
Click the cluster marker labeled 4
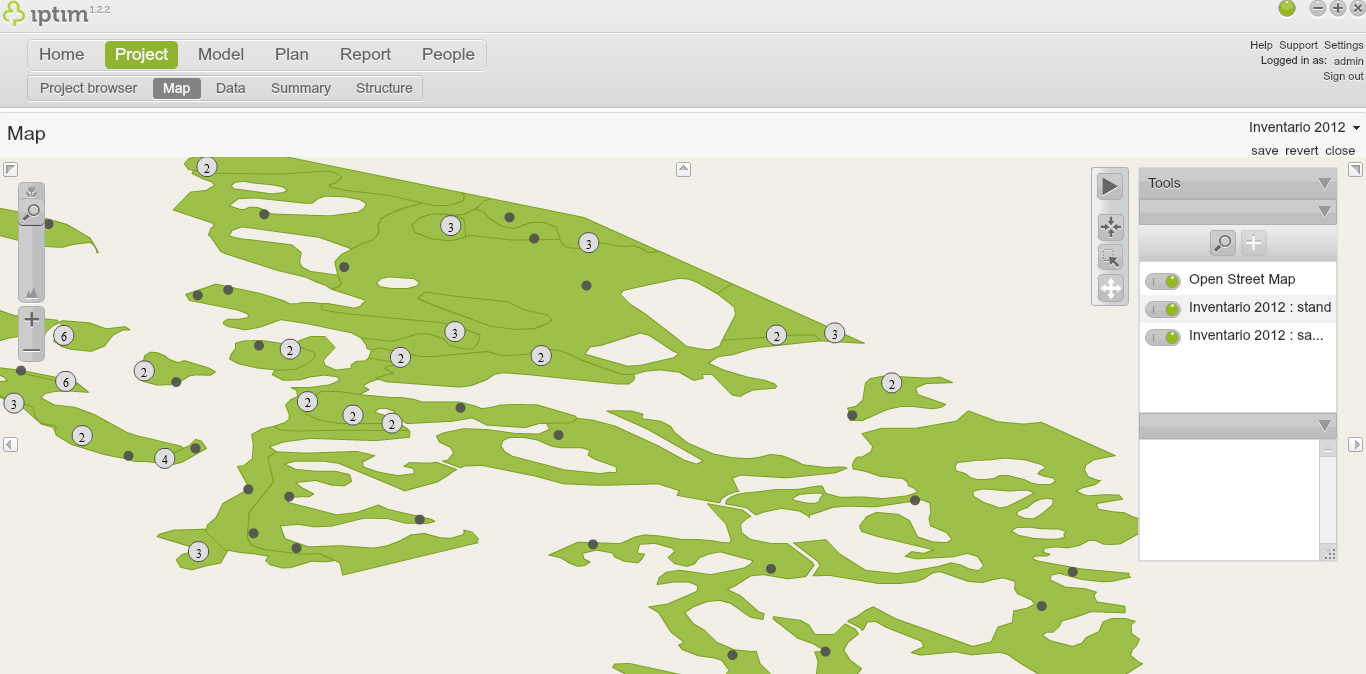pos(165,459)
